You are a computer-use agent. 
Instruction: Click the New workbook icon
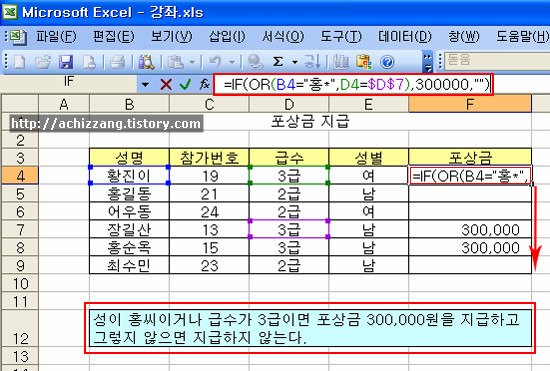click(x=19, y=62)
